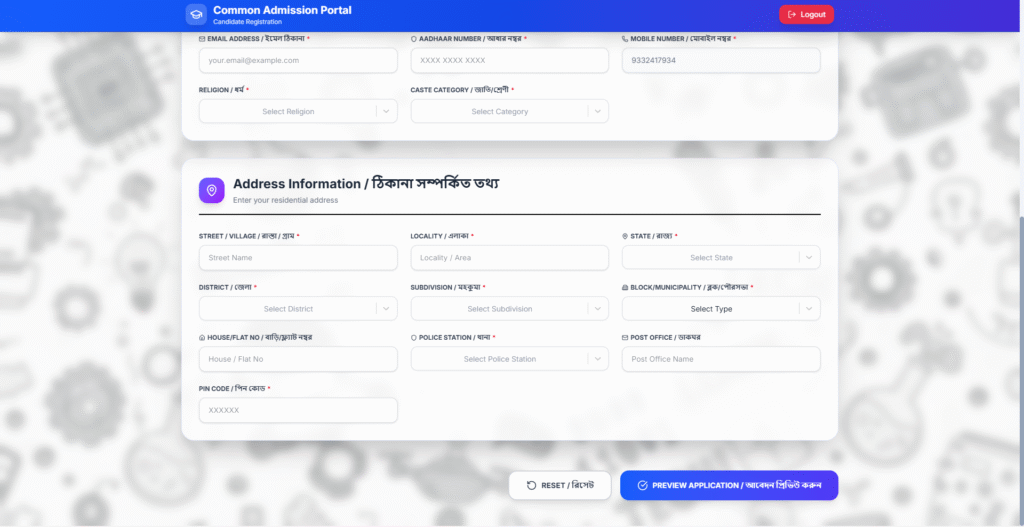The image size is (1024, 527).
Task: Focus the Locality / Area input field
Action: [x=509, y=258]
